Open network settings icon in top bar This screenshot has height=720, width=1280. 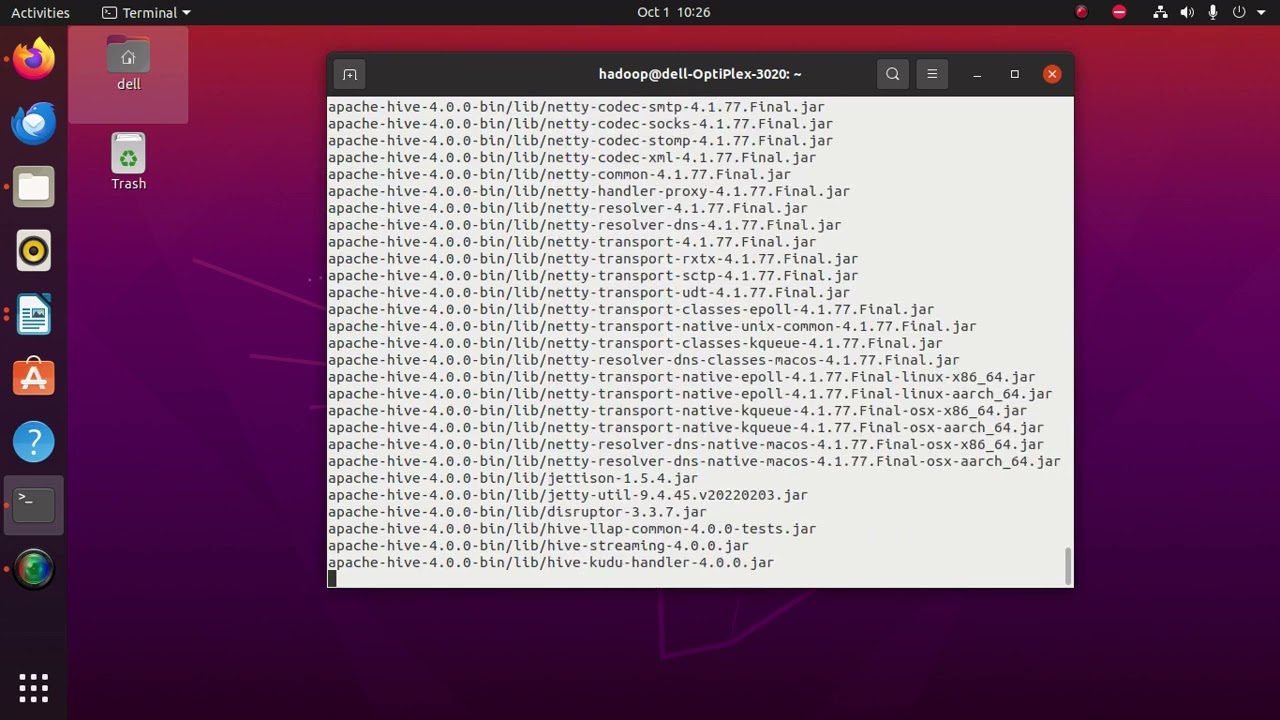[x=1160, y=12]
